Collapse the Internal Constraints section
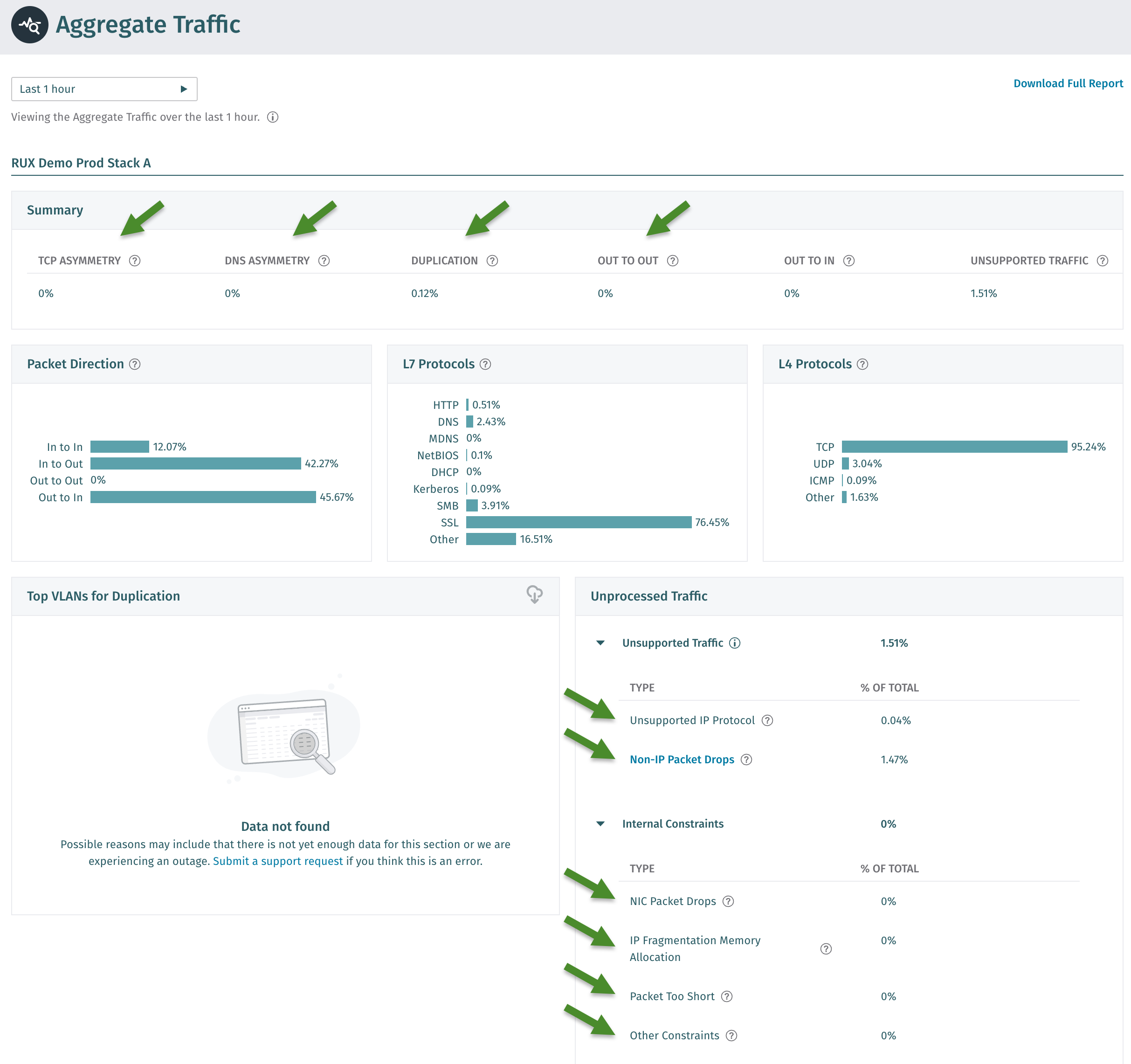The width and height of the screenshot is (1131, 1064). pos(600,824)
